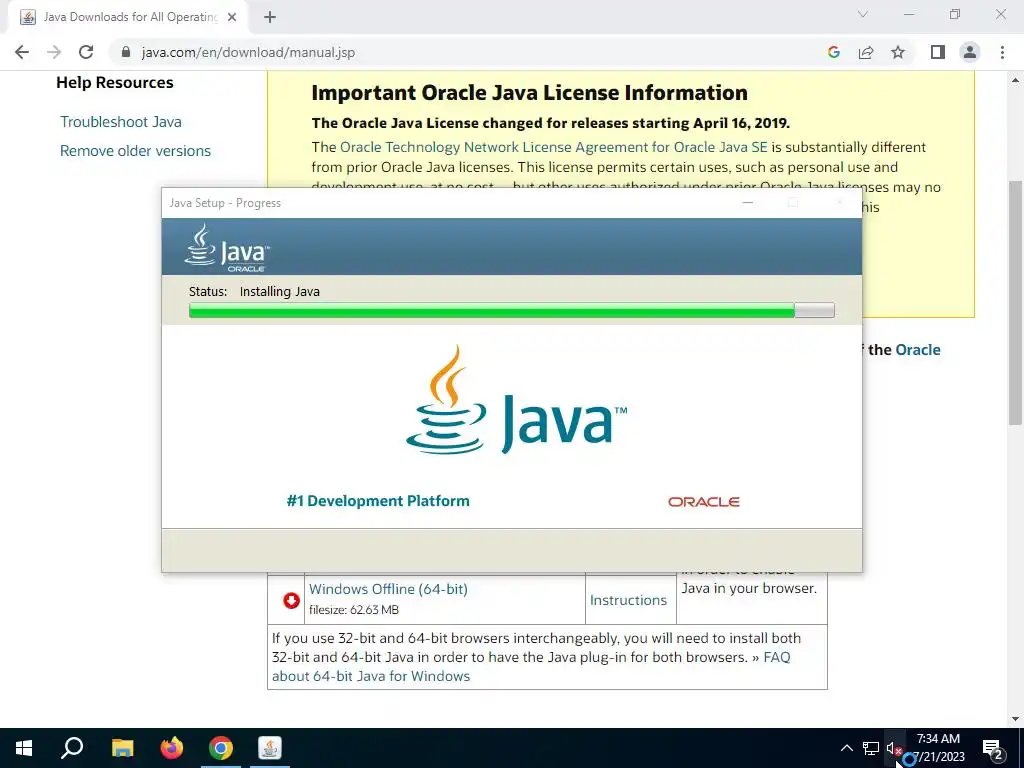Open the browser side panel

point(938,52)
